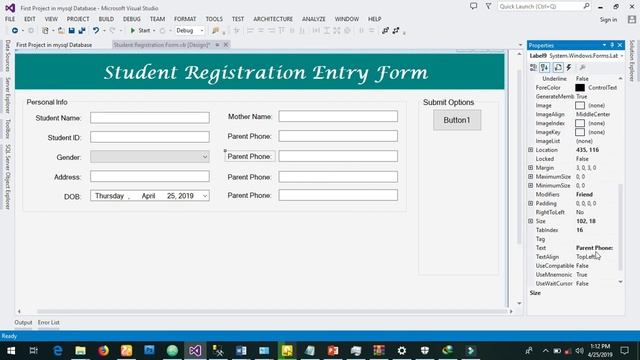Expand the Padding property
The image size is (640, 360).
click(x=531, y=203)
